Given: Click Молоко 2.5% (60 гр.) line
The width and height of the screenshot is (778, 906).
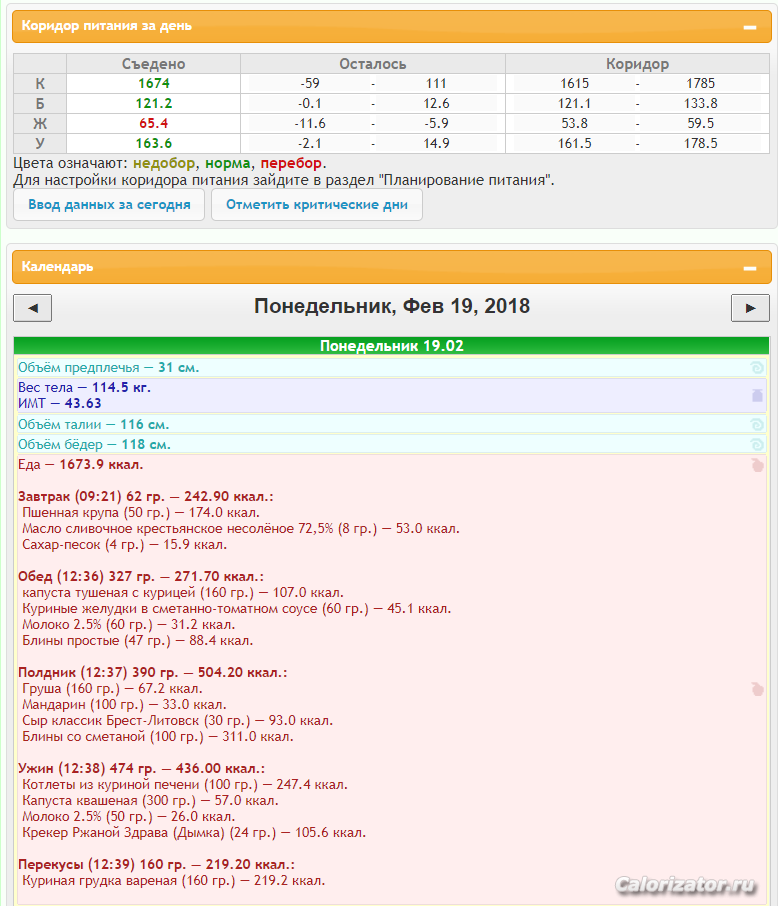Looking at the screenshot, I should (x=128, y=625).
